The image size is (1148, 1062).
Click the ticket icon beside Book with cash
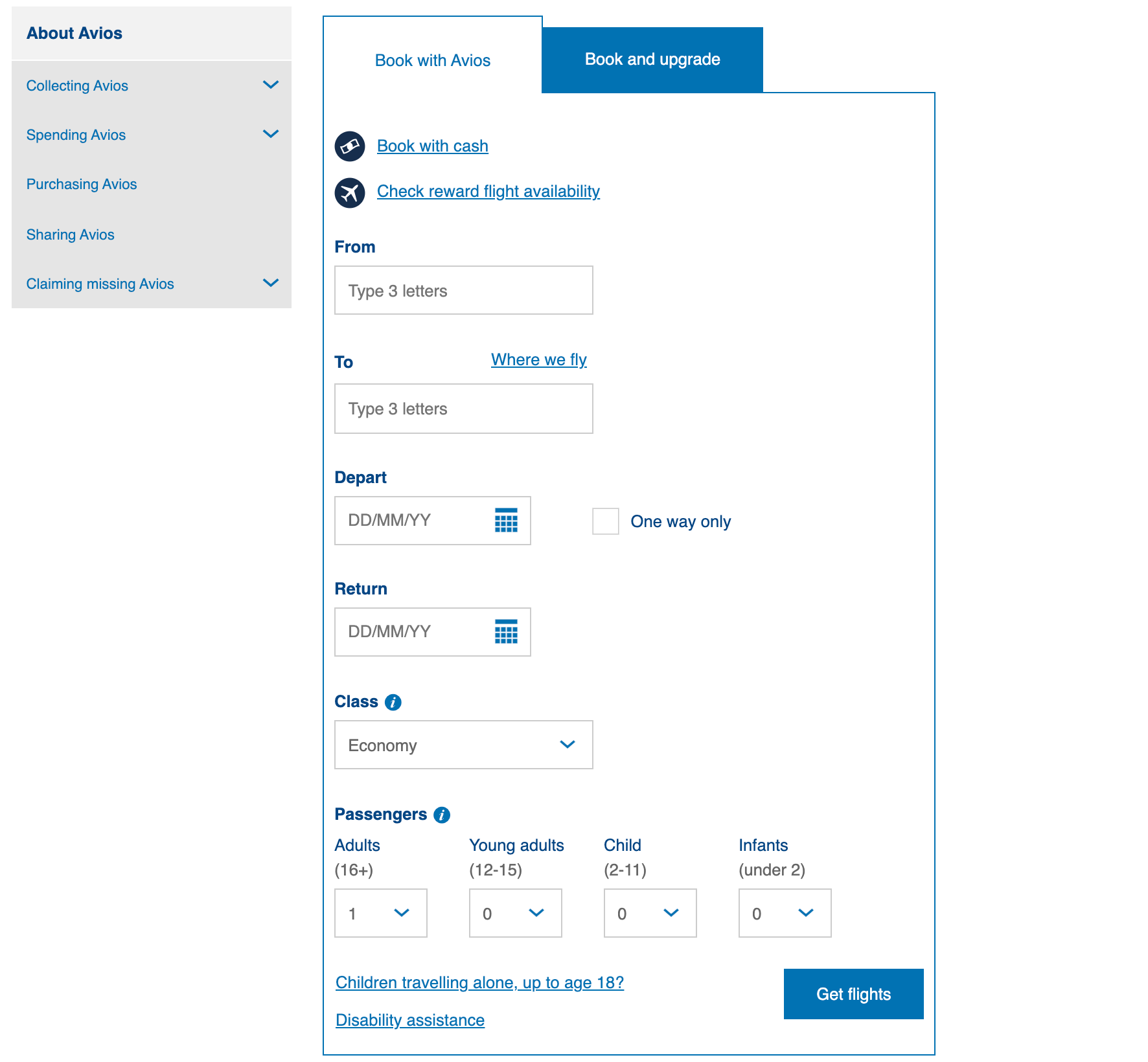point(350,146)
